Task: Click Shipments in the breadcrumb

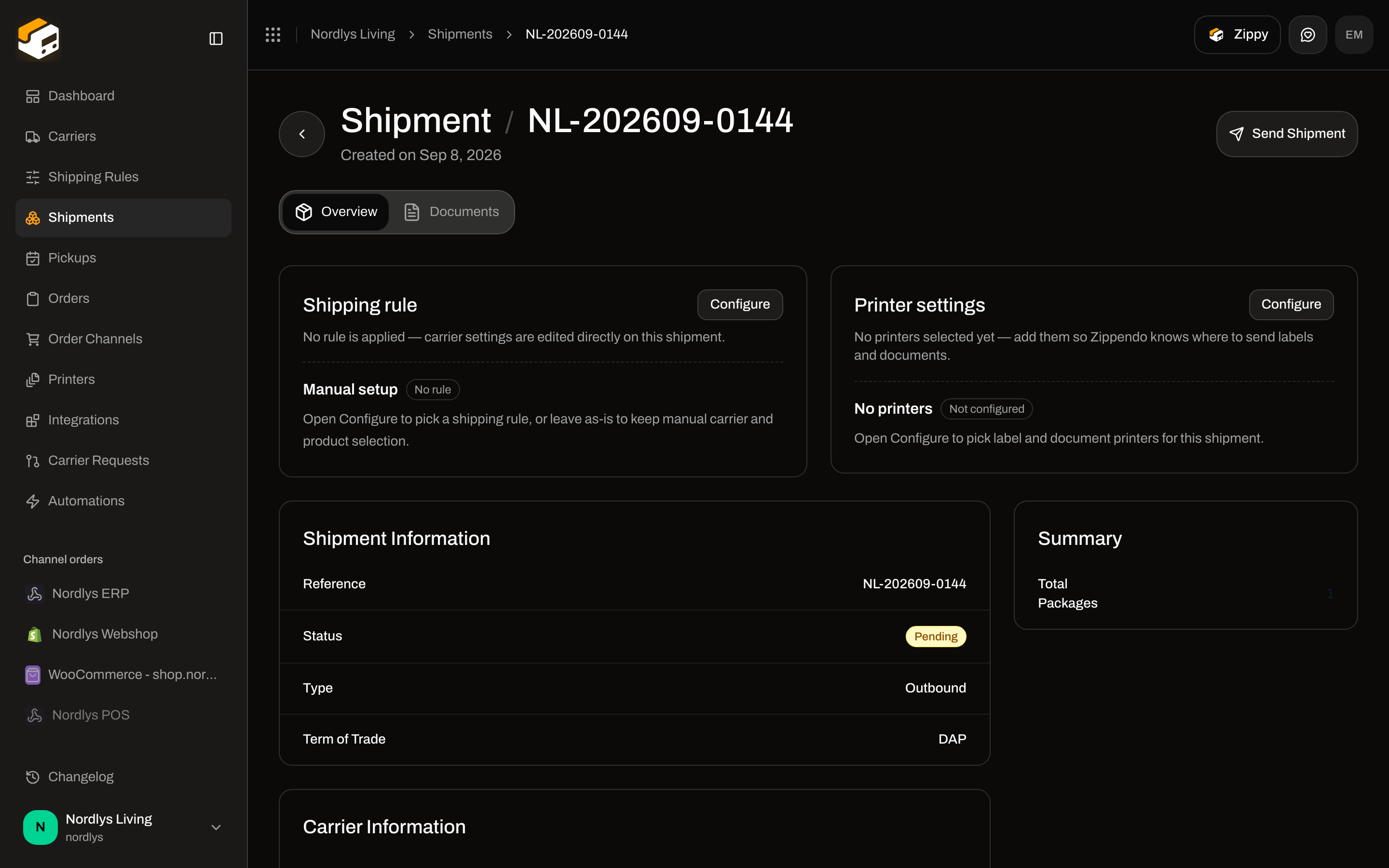Action: (460, 34)
